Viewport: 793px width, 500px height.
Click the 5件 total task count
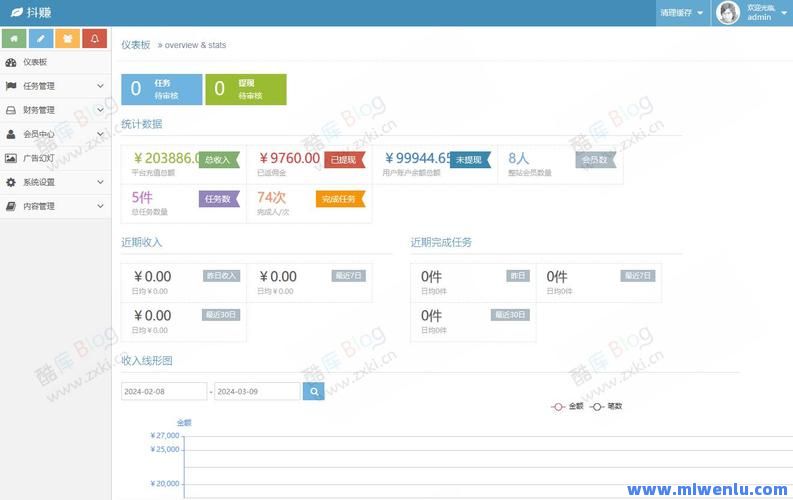142,197
